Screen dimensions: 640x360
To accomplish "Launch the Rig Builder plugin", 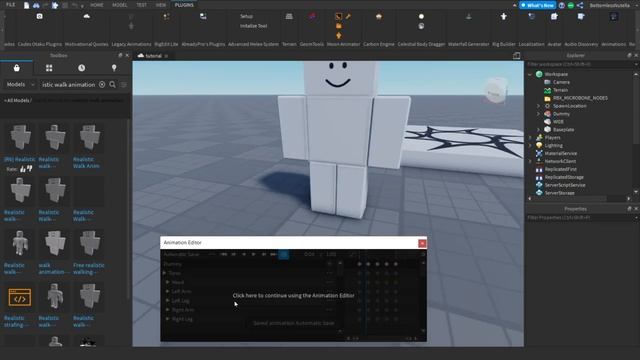I will coord(504,16).
